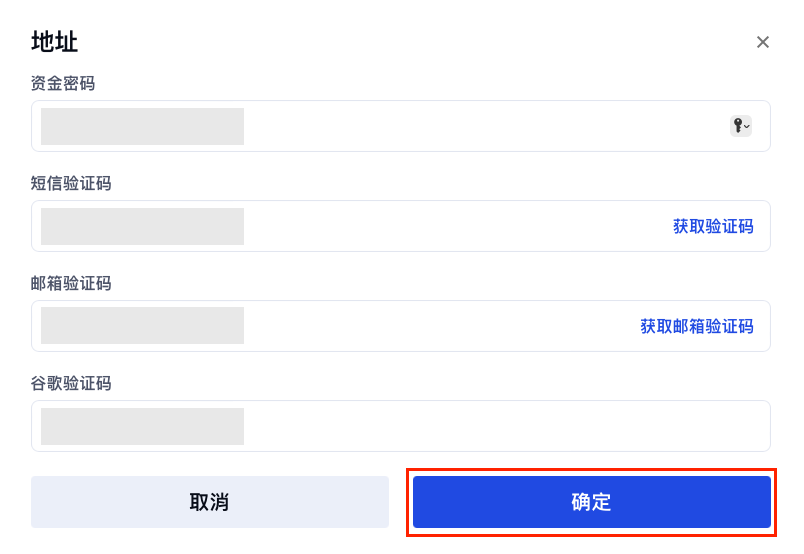Image resolution: width=804 pixels, height=554 pixels.
Task: Select the gray masked block in 邮箱验证码 field
Action: (x=142, y=326)
